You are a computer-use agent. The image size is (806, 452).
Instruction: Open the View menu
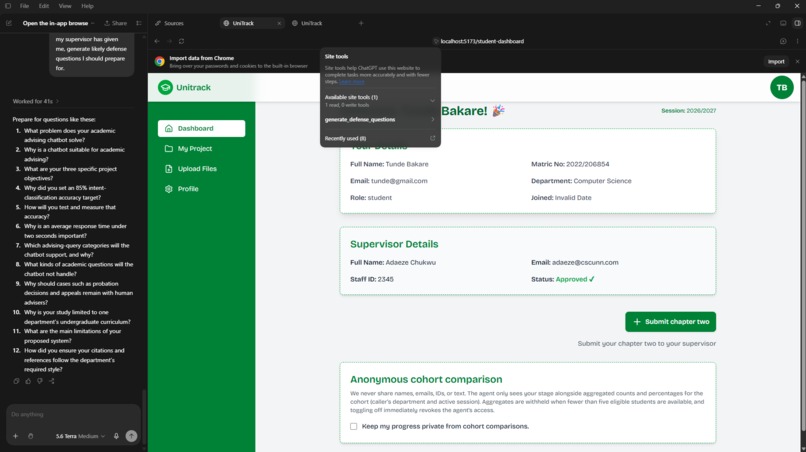pos(65,6)
